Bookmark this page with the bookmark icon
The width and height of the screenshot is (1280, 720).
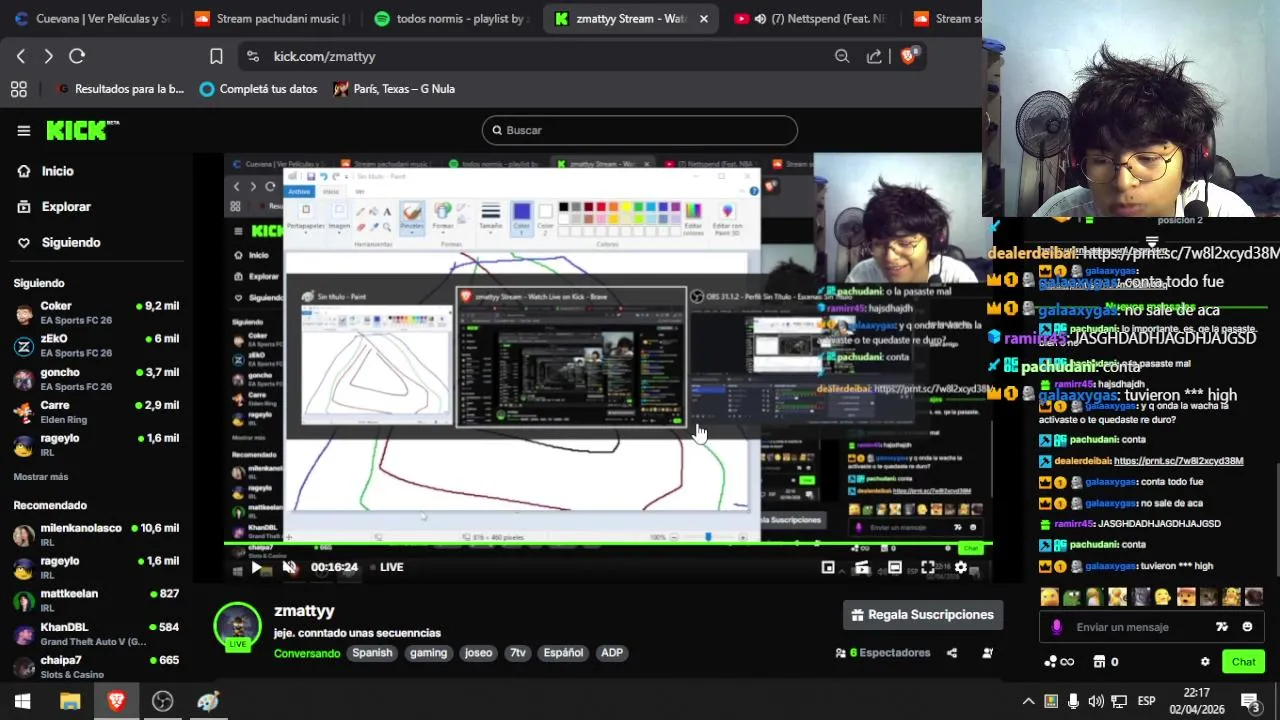pyautogui.click(x=216, y=56)
